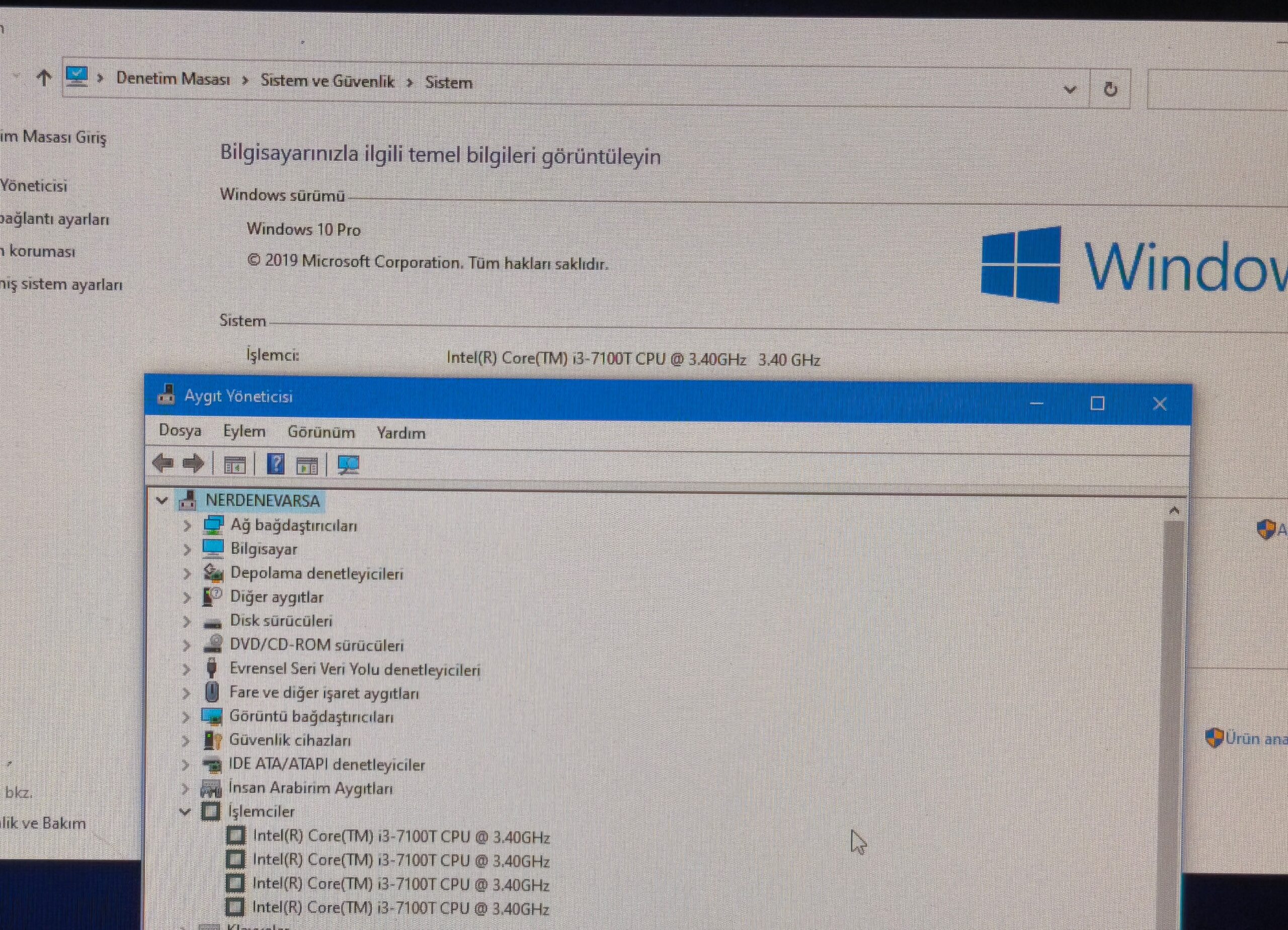Click the İşlemciler processor category icon
This screenshot has width=1288, height=930.
pos(211,811)
